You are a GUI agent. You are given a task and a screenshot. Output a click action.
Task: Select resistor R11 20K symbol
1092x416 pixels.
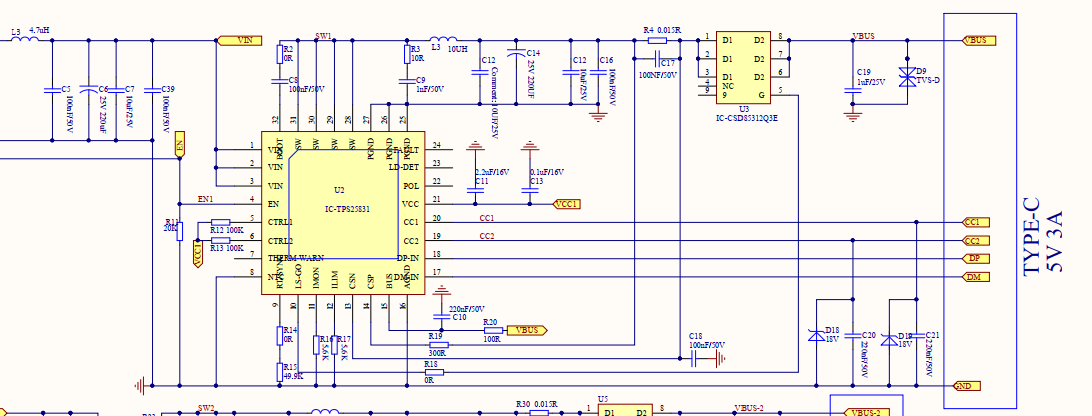coord(180,231)
